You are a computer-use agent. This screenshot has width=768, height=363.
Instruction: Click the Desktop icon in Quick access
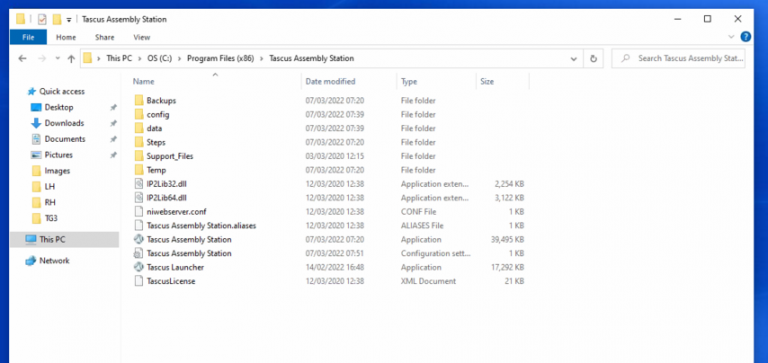tap(36, 107)
